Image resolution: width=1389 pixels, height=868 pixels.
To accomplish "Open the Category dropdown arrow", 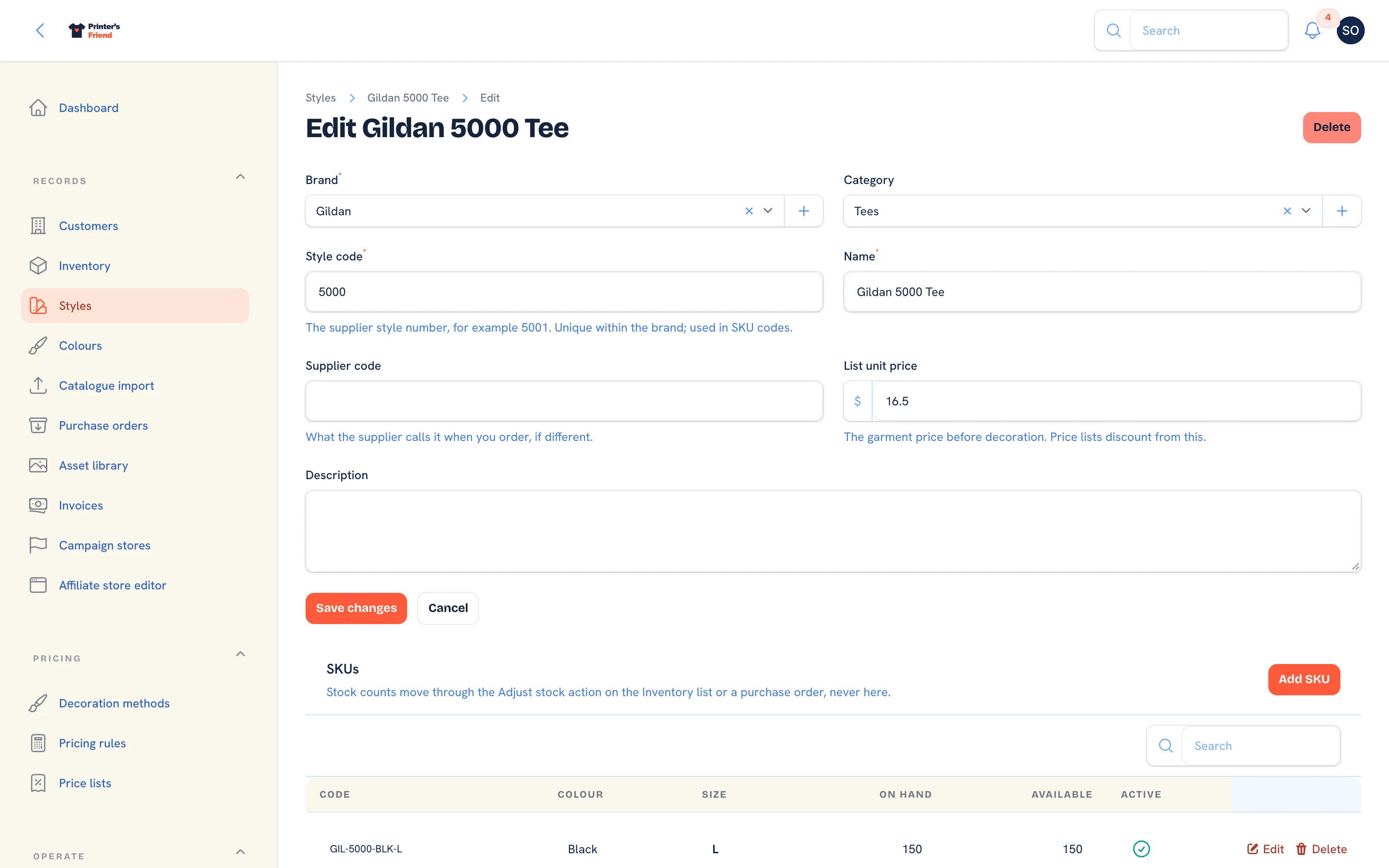I will (x=1307, y=211).
